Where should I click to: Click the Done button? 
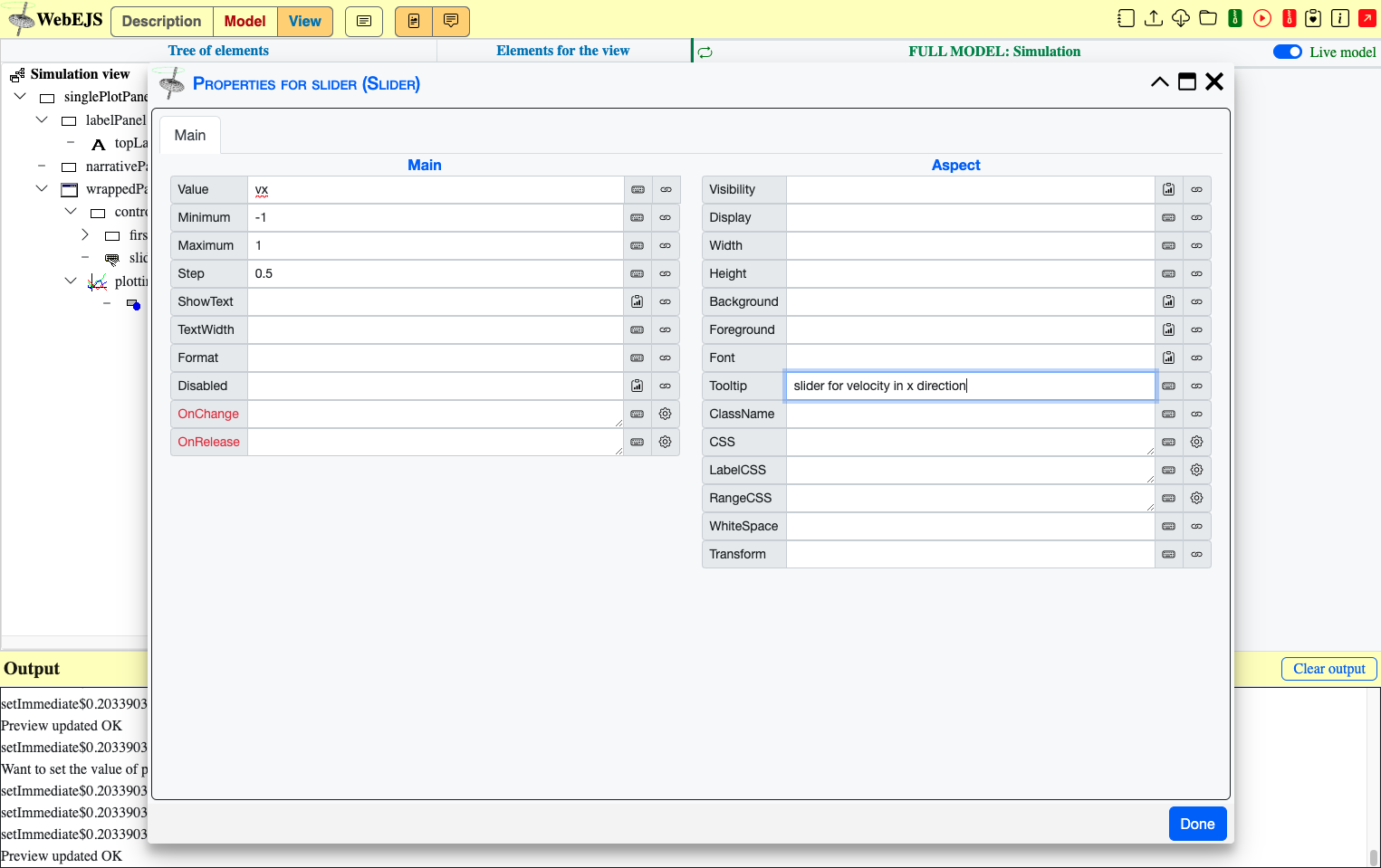pos(1197,824)
